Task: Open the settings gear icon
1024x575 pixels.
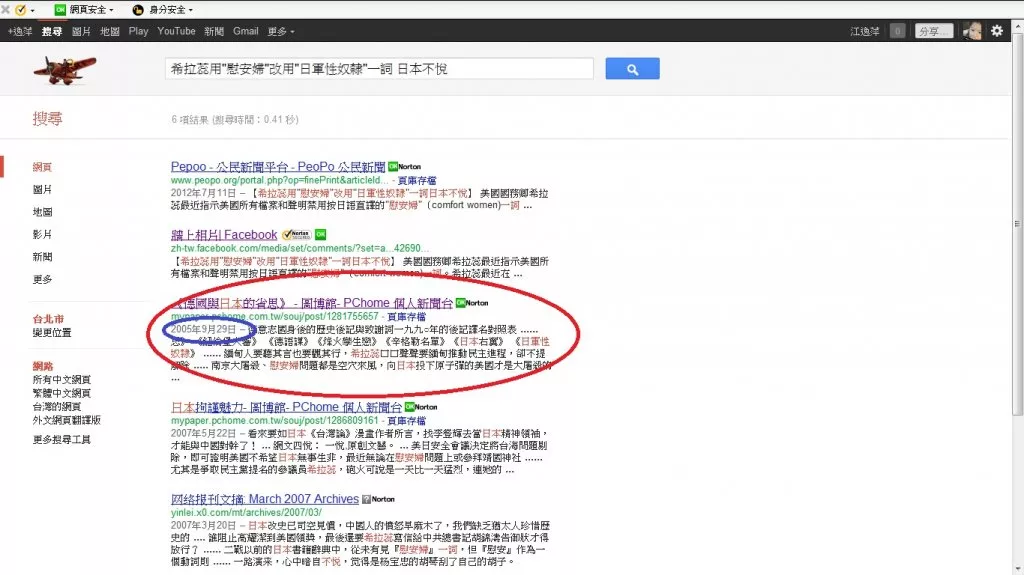Action: pyautogui.click(x=997, y=31)
